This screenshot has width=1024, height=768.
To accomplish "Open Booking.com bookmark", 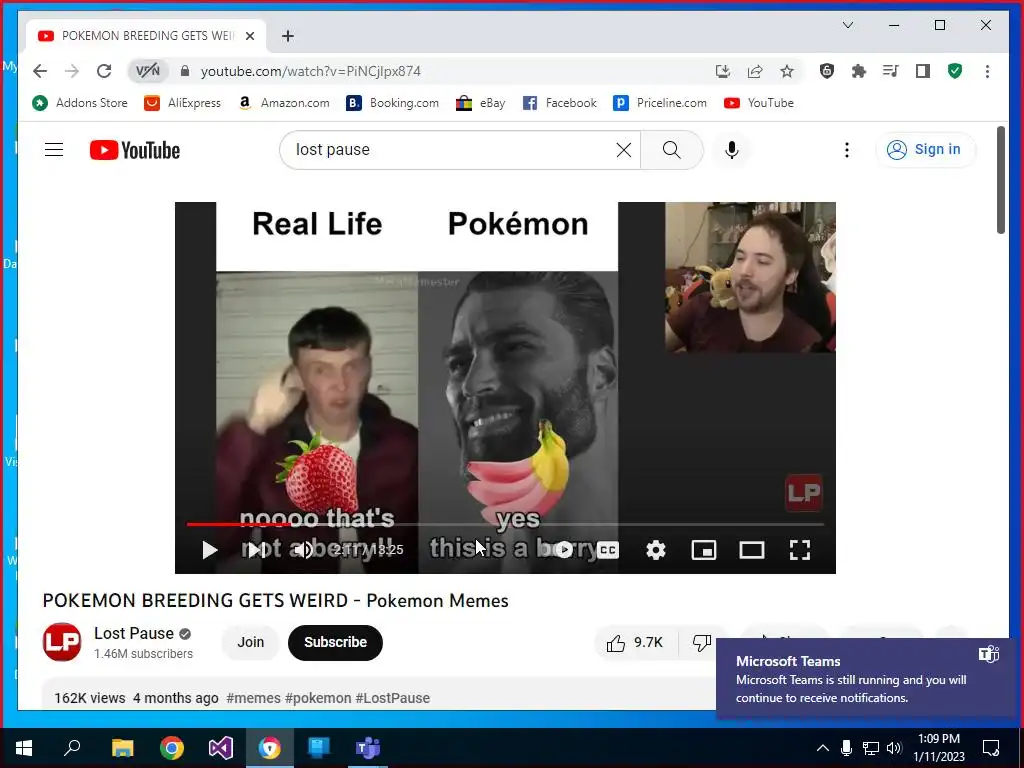I will [x=392, y=103].
